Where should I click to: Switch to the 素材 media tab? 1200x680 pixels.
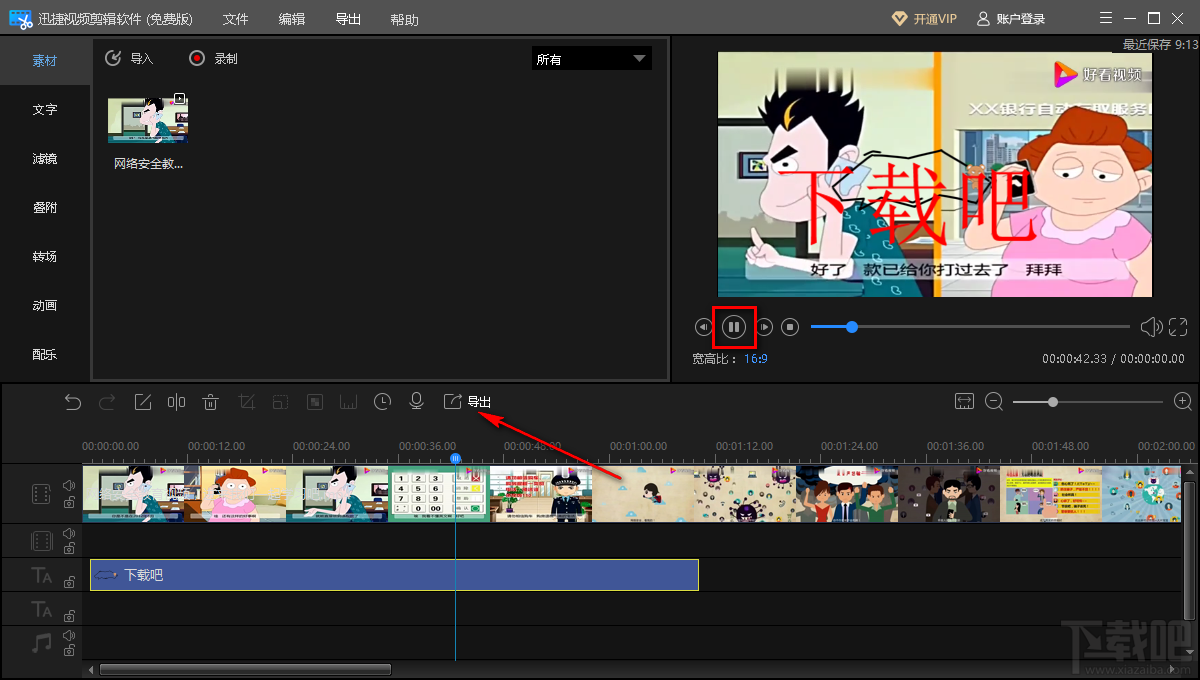coord(45,61)
